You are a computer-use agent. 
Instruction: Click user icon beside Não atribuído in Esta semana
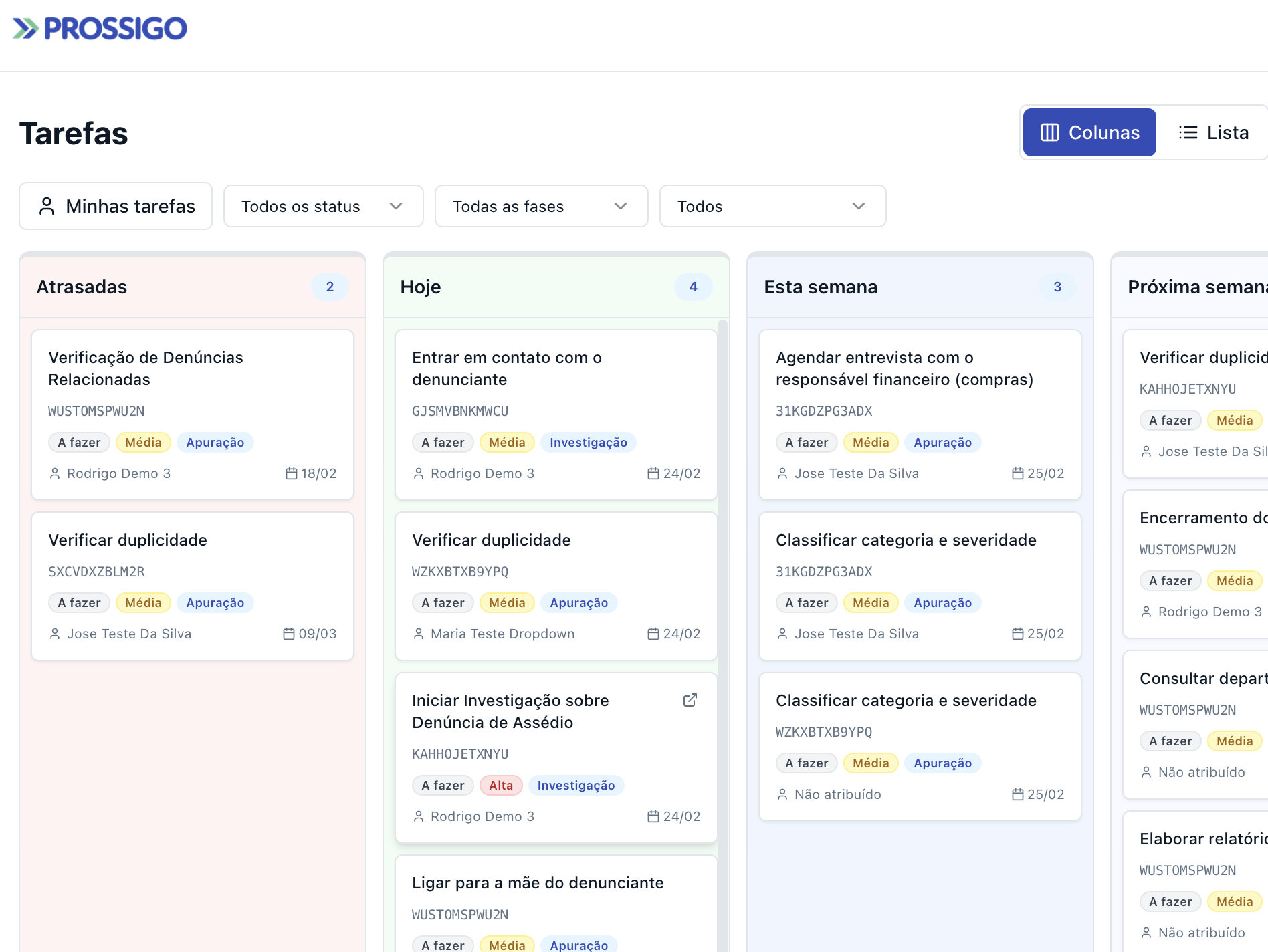click(782, 794)
